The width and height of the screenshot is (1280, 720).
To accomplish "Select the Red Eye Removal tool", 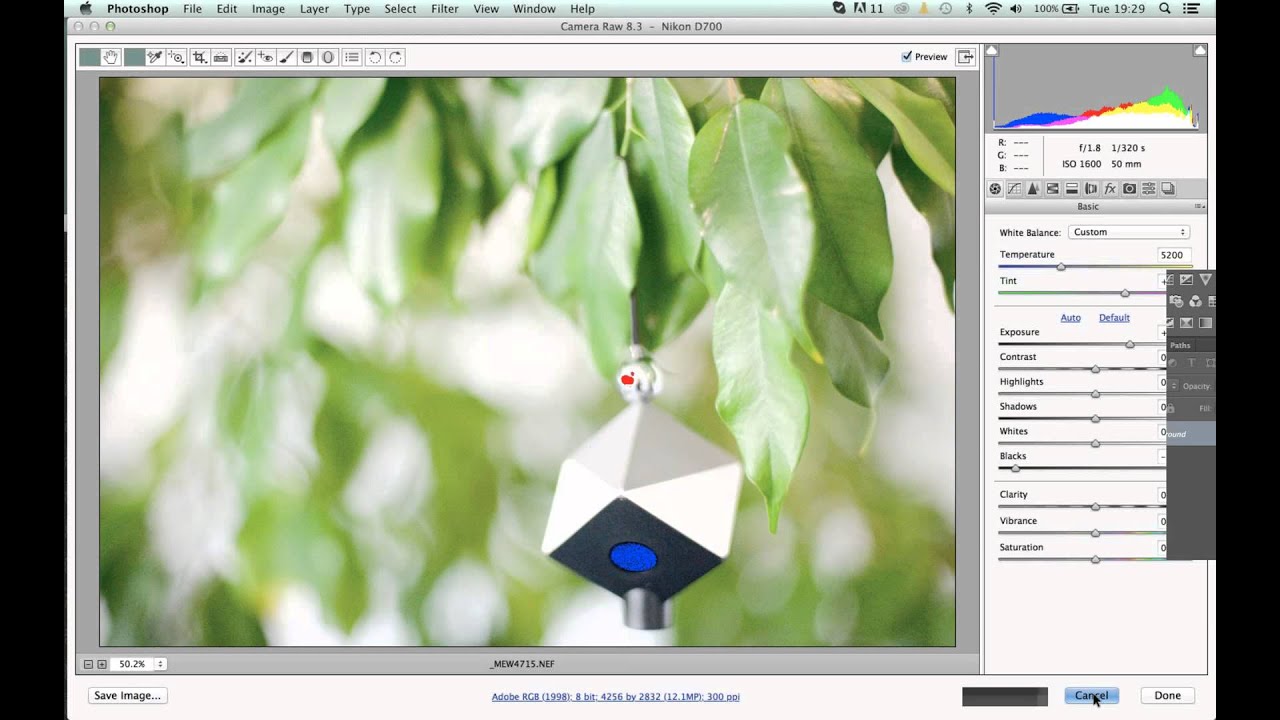I will click(x=265, y=57).
